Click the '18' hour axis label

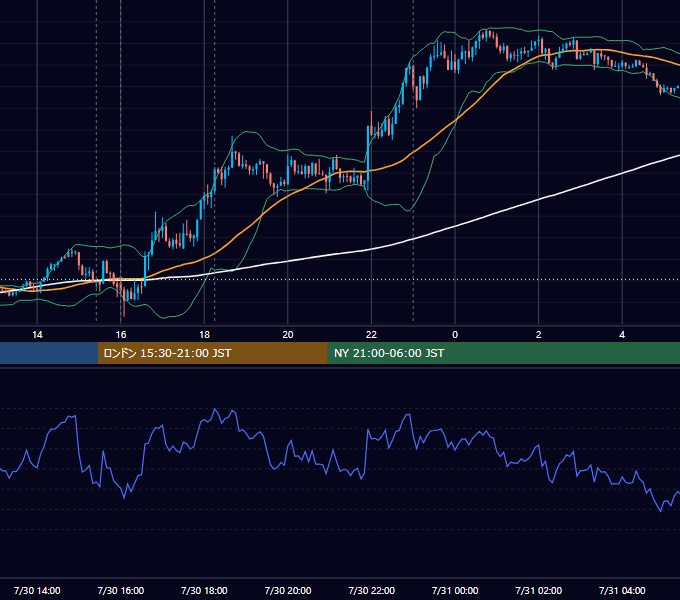click(x=204, y=335)
